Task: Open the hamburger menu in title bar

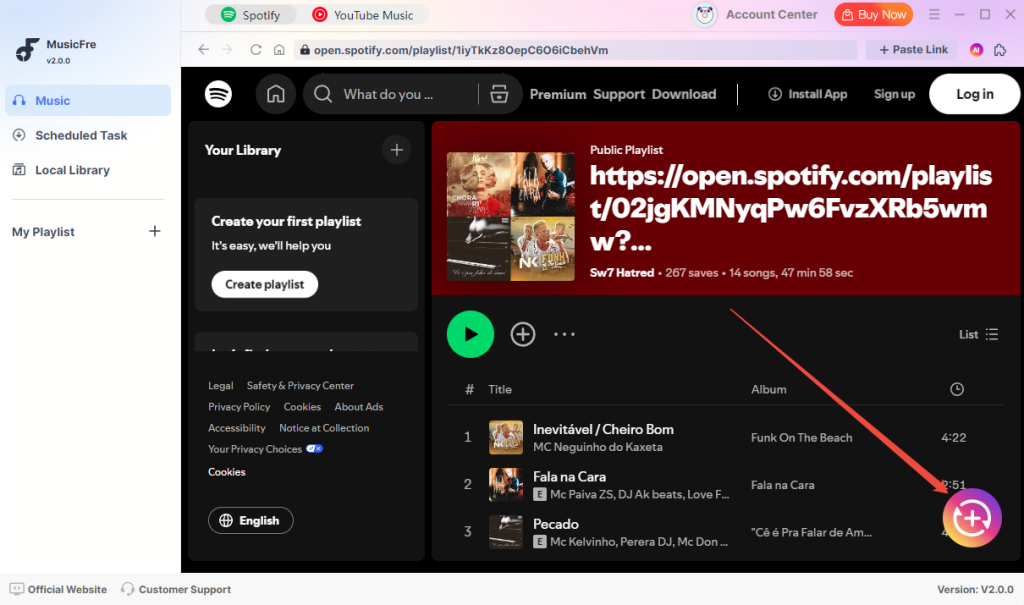Action: [934, 14]
